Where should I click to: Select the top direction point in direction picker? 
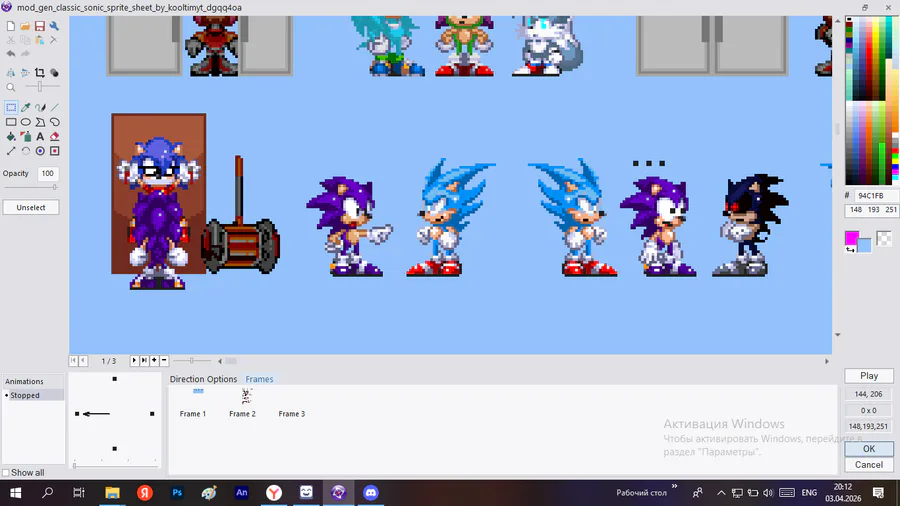click(x=115, y=379)
